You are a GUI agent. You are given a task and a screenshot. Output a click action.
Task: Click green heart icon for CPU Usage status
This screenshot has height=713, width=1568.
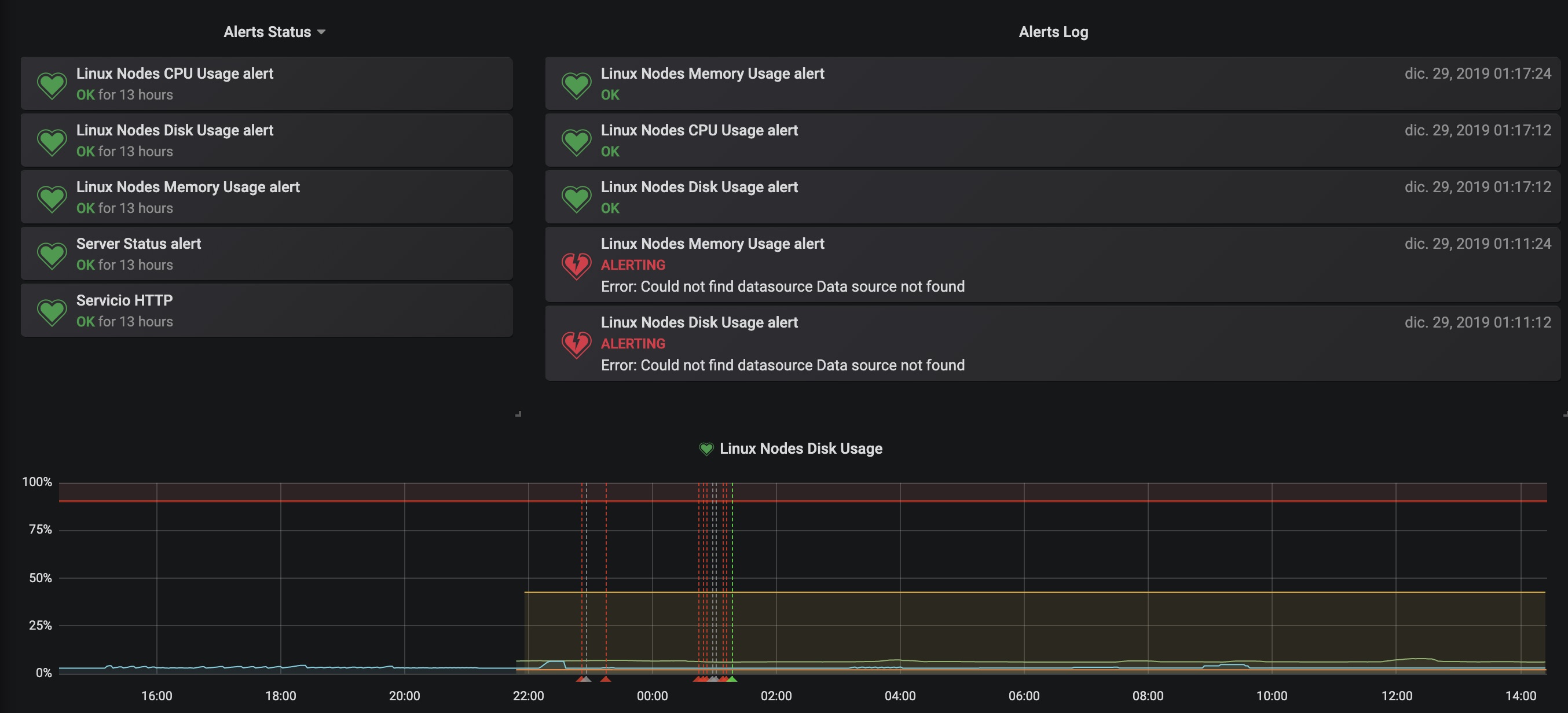(x=52, y=84)
